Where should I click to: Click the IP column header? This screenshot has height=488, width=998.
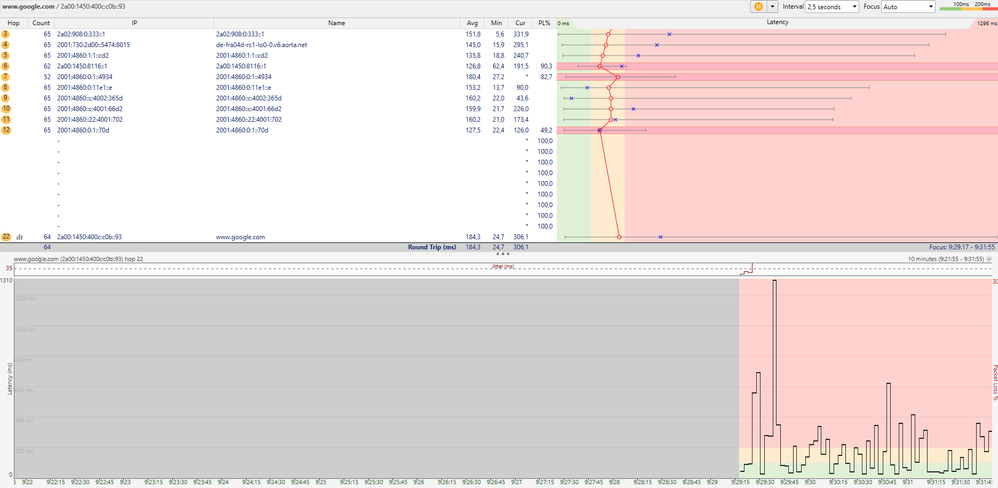(134, 23)
